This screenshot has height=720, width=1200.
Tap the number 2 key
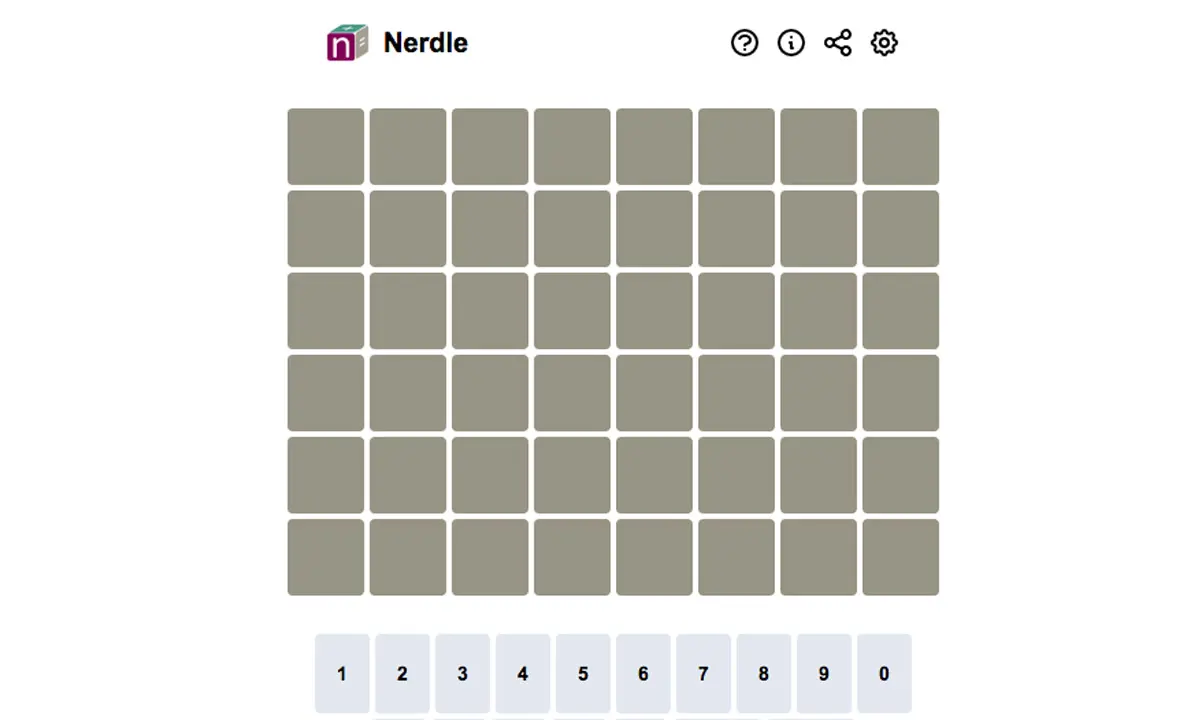[x=402, y=674]
